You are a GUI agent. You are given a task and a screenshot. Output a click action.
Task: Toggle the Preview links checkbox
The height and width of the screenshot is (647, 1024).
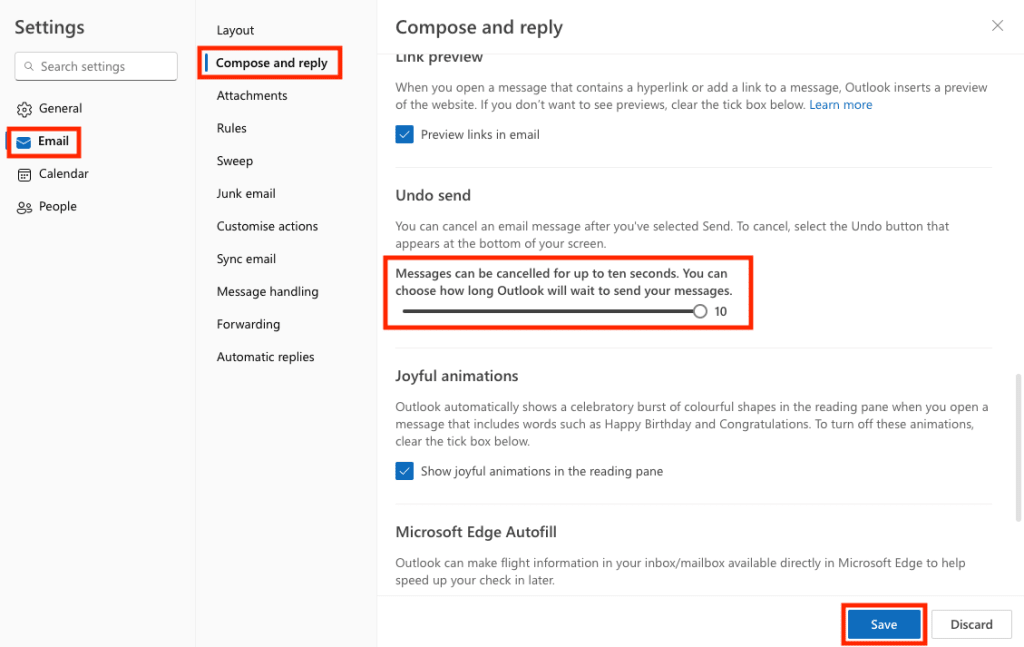404,133
